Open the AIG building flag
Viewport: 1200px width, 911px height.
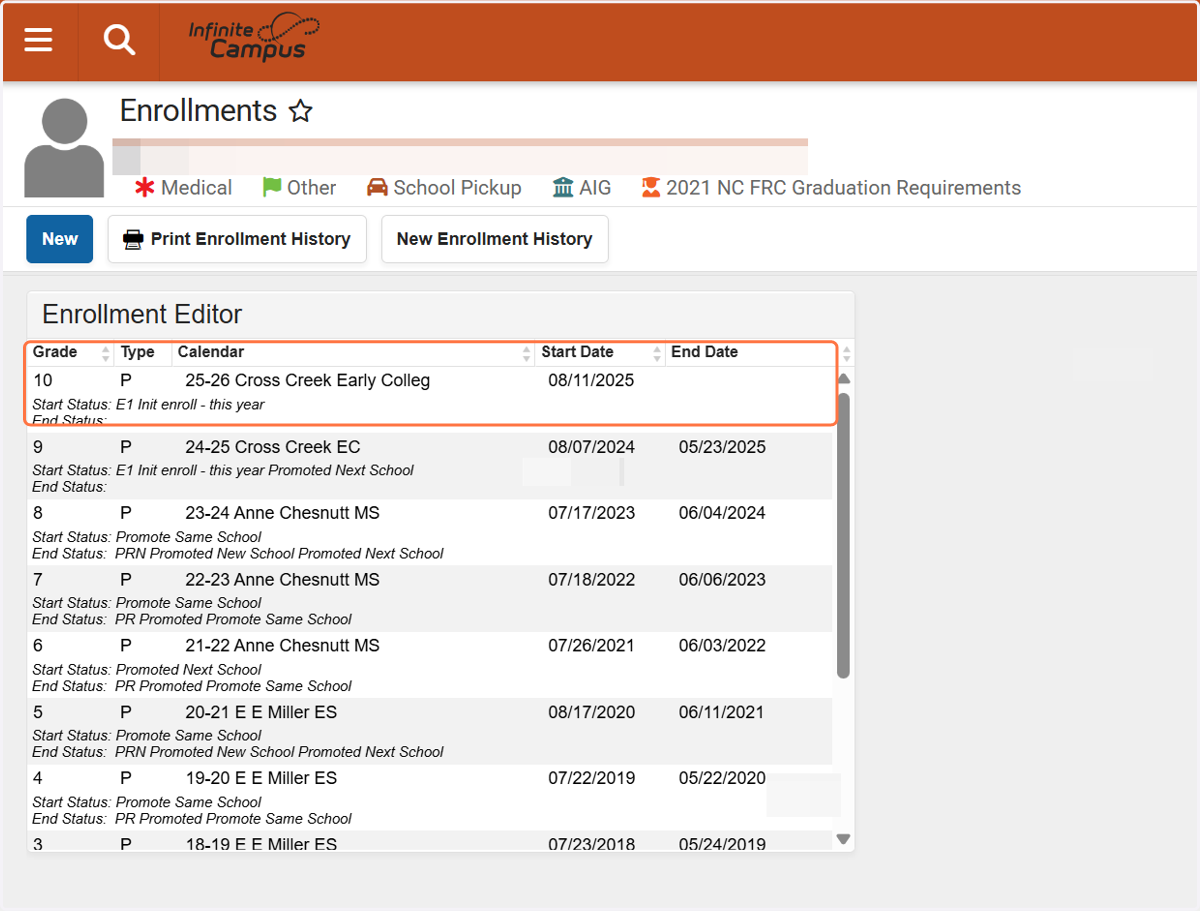(581, 188)
